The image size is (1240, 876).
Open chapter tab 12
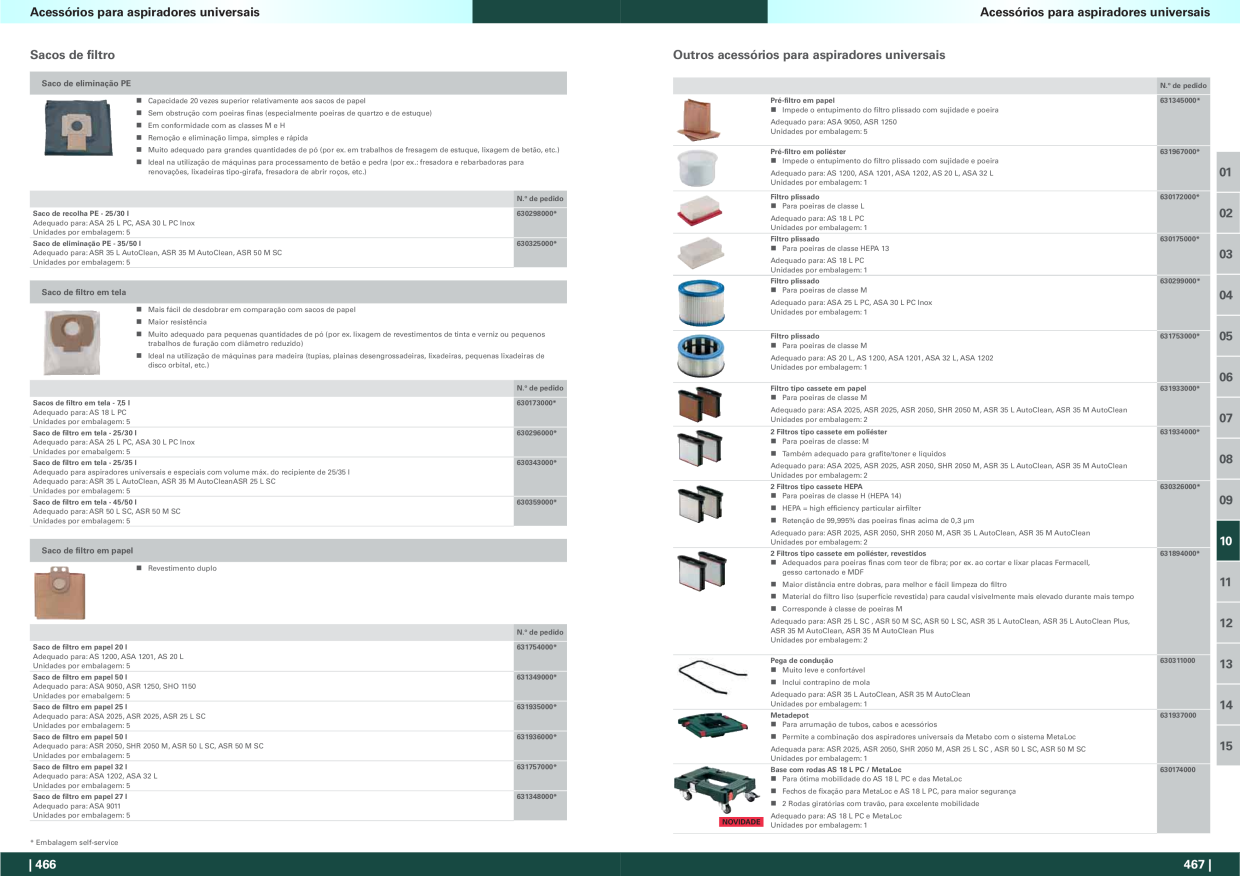click(1227, 623)
